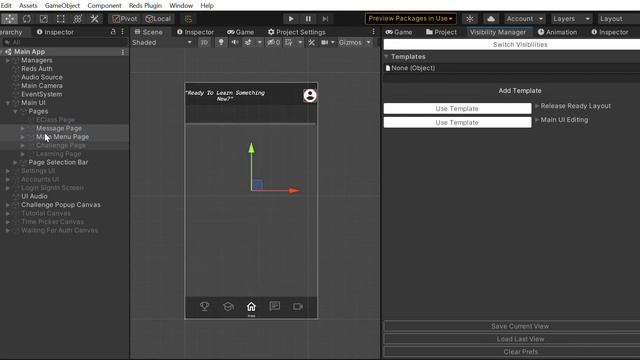Toggle scene grid visibility icon
The width and height of the screenshot is (640, 360).
[x=289, y=42]
